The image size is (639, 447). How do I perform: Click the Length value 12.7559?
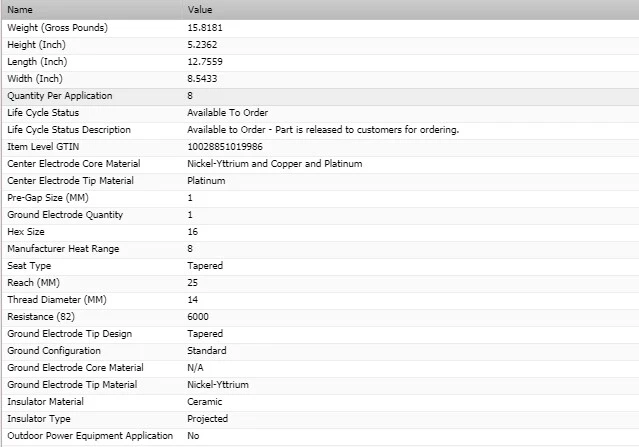[204, 61]
